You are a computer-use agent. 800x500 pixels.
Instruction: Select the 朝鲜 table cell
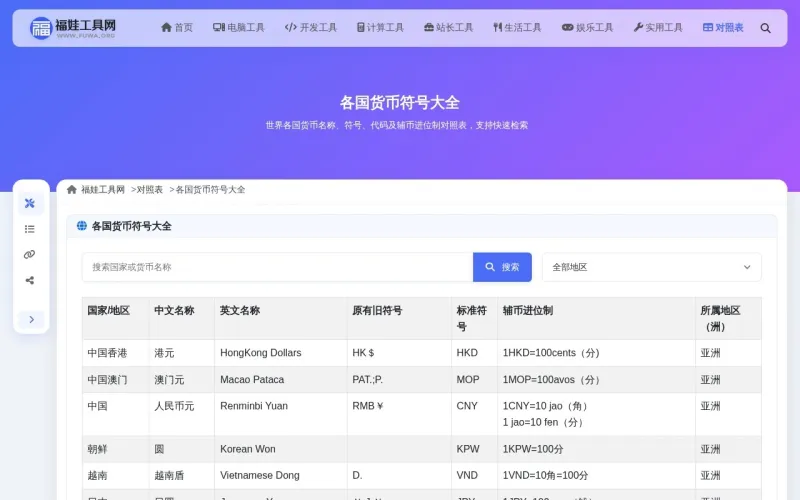tap(116, 449)
